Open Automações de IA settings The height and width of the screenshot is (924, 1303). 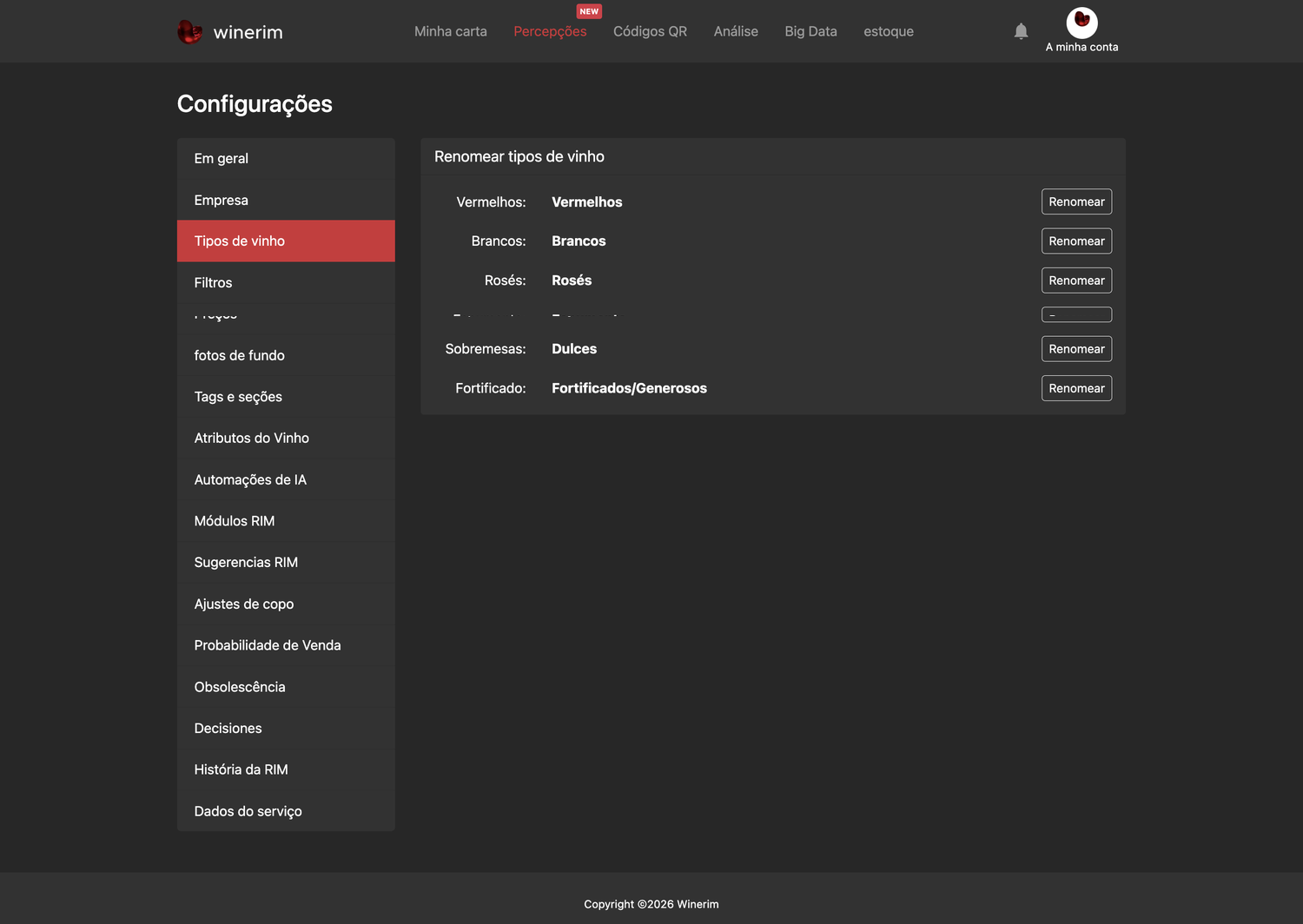[x=286, y=479]
